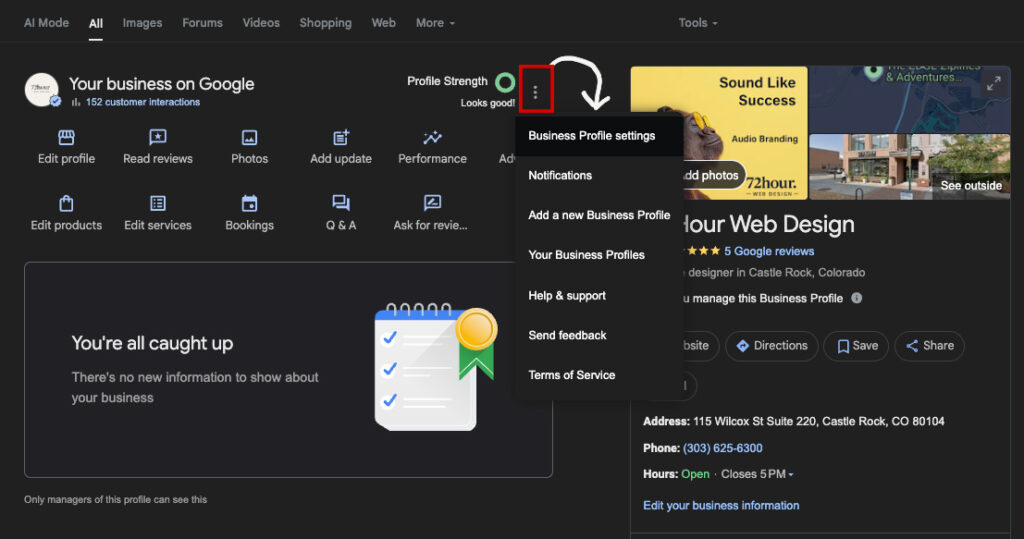Click the Share button
Screen dimensions: 1024x539
(929, 346)
